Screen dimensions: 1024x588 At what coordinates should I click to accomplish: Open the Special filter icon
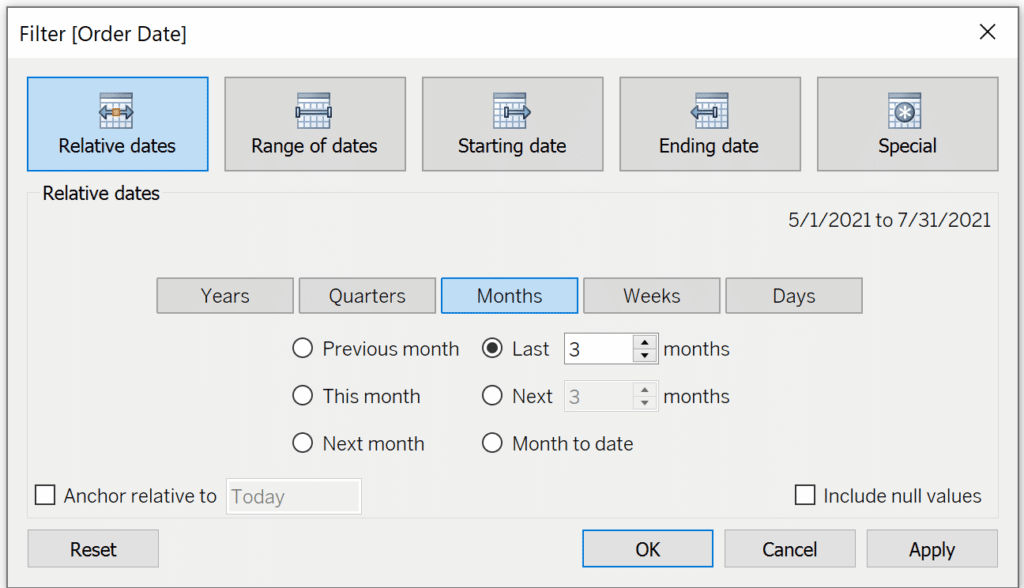coord(904,111)
